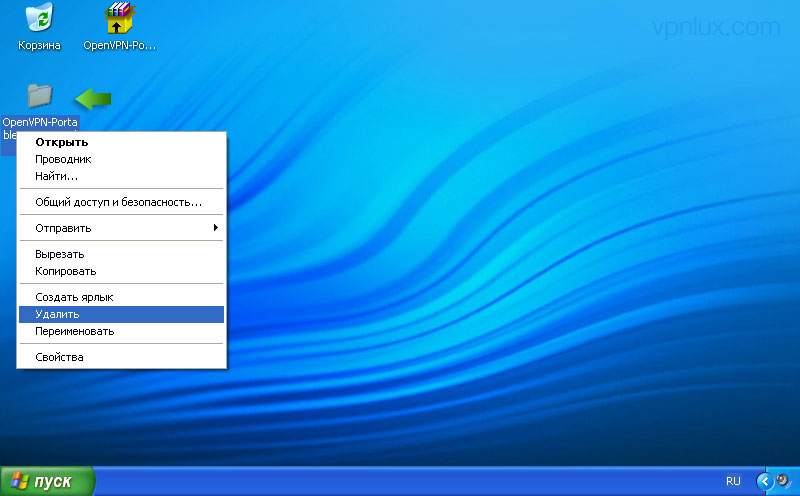This screenshot has width=800, height=496.
Task: Select Копировать to copy the folder
Action: coord(65,271)
